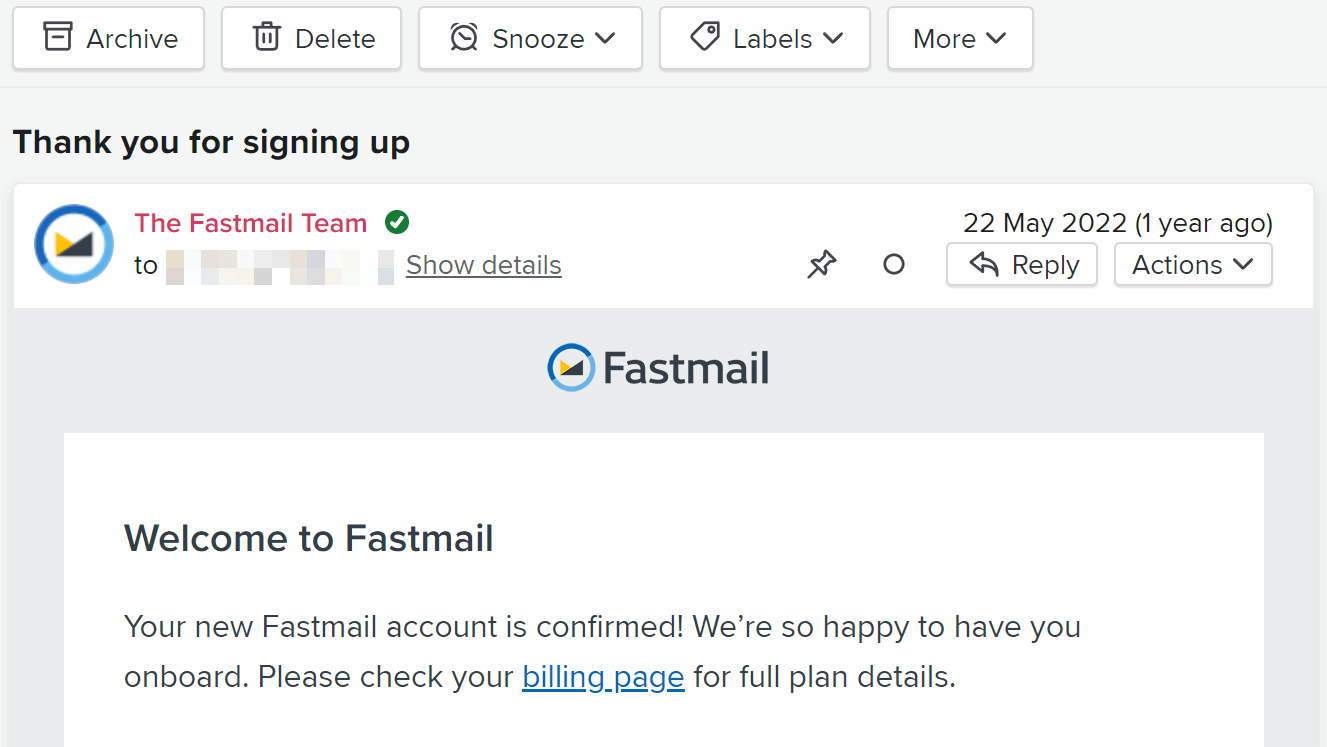1327x747 pixels.
Task: Expand the Labels dropdown chevron
Action: click(x=833, y=38)
